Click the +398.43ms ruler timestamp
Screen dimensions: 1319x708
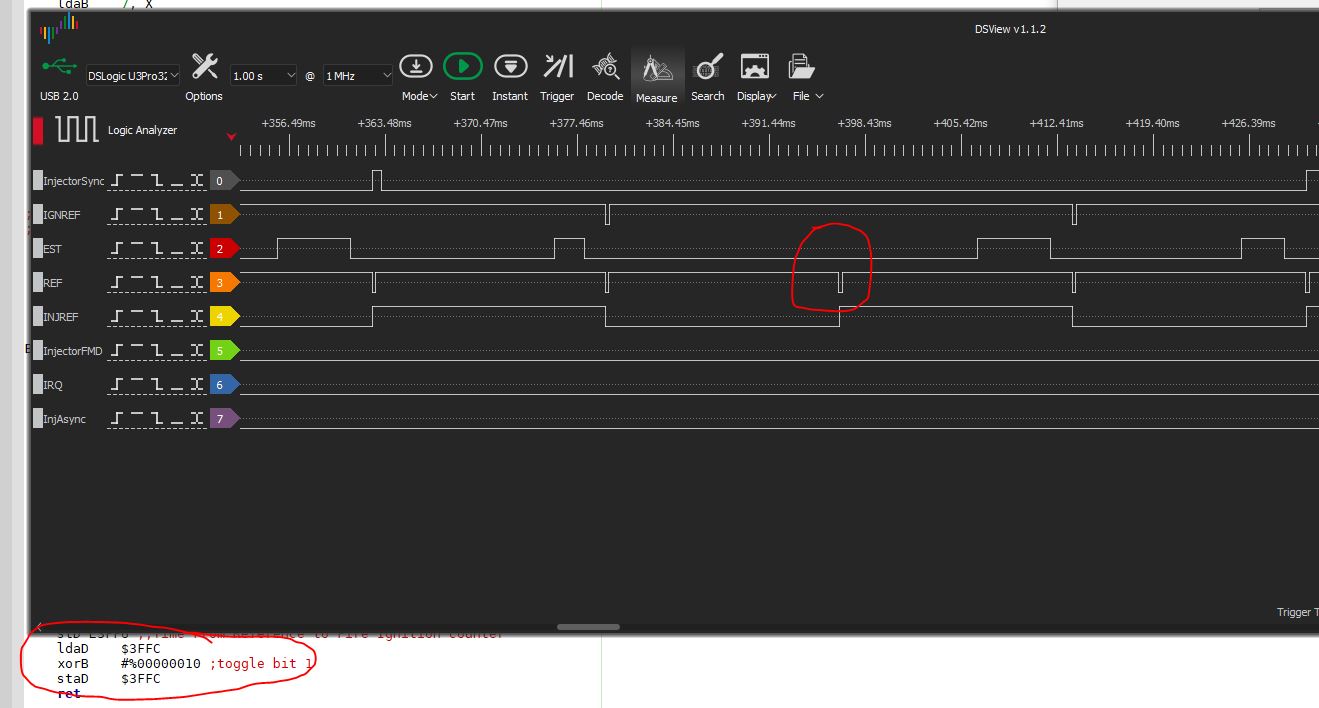click(864, 123)
